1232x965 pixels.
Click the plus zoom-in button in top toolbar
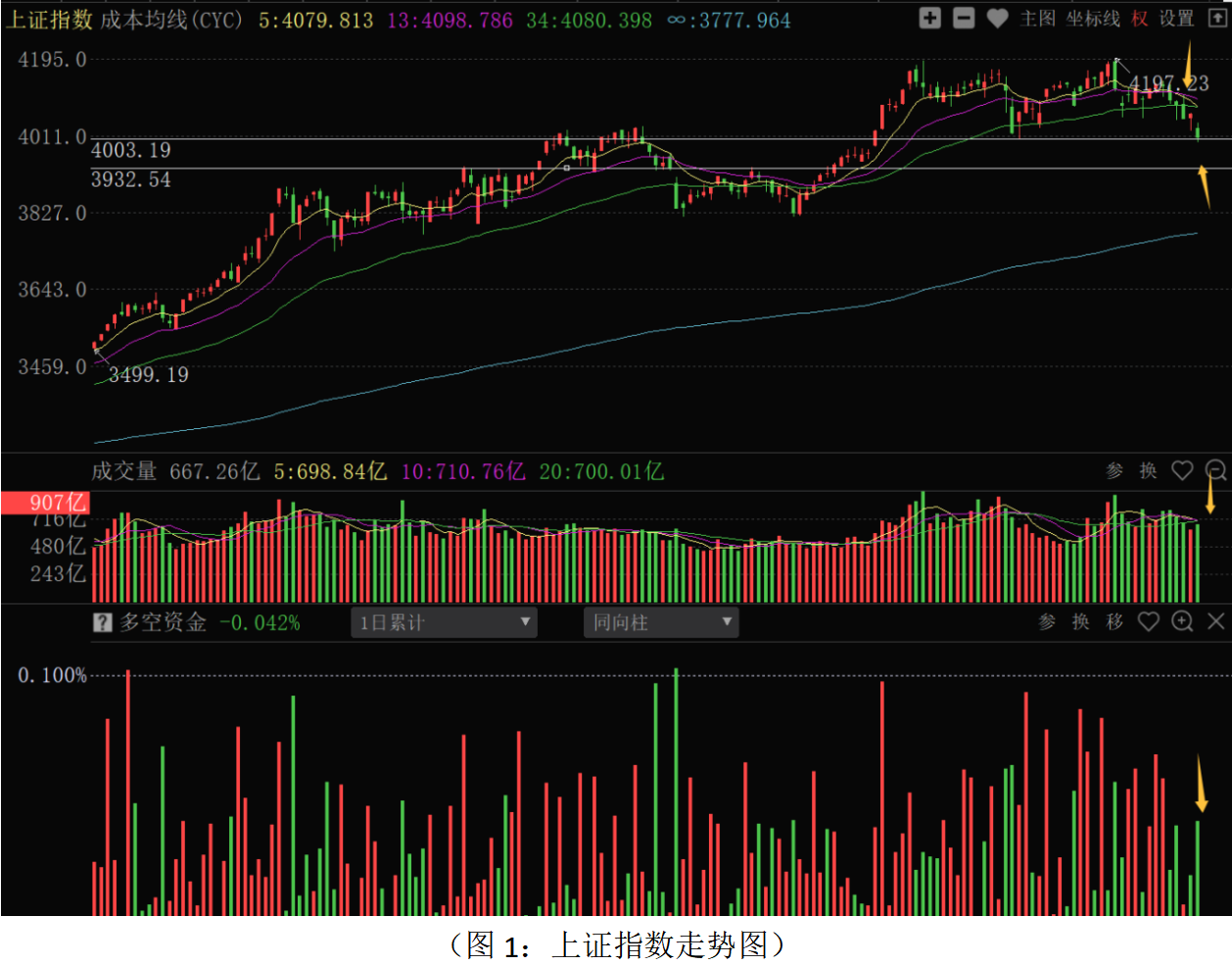point(929,19)
